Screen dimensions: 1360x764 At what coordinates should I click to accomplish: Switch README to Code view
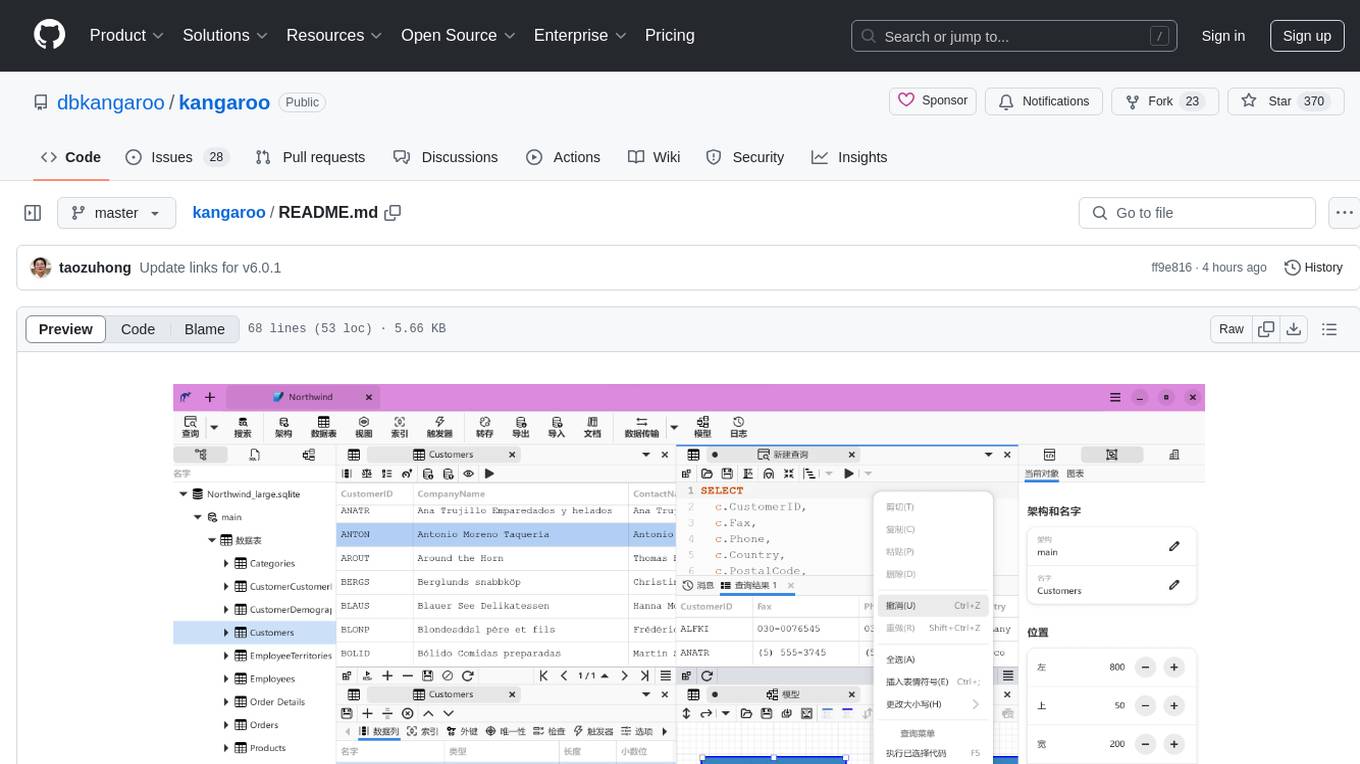(x=138, y=329)
